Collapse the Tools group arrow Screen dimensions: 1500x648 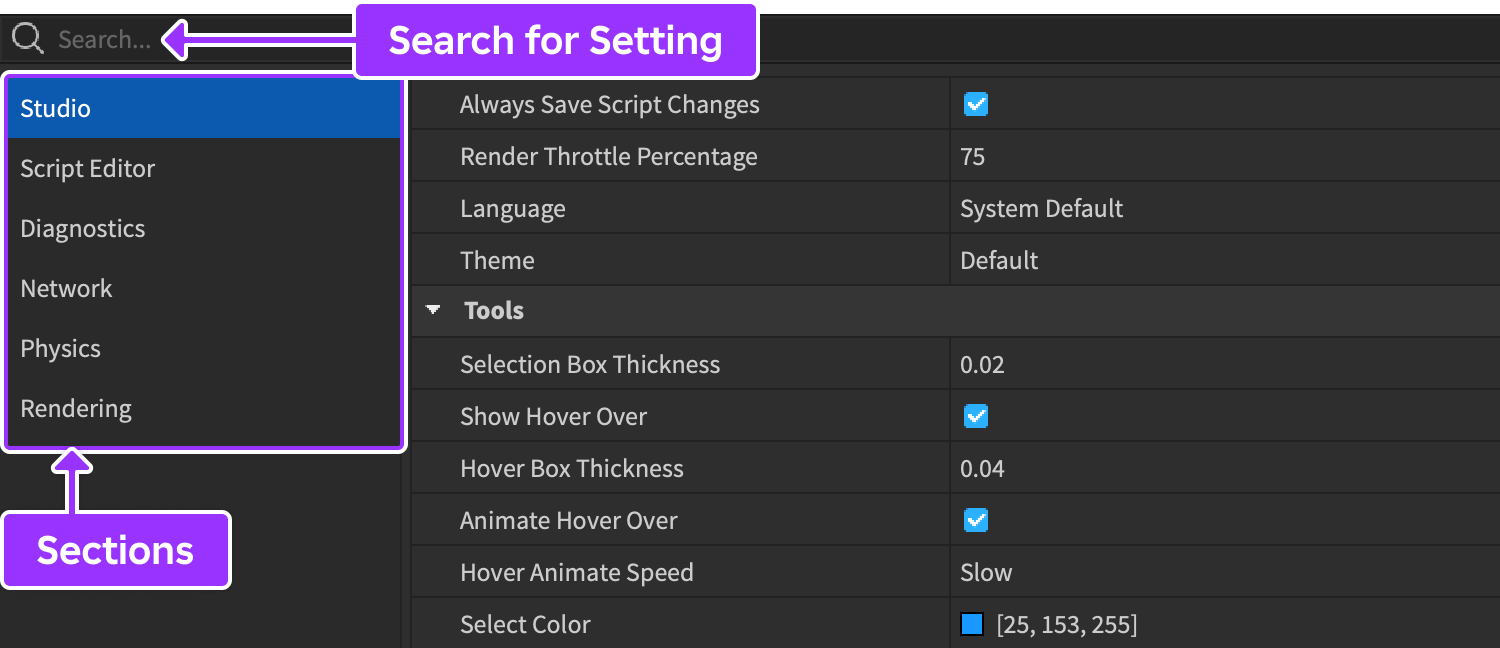point(433,310)
